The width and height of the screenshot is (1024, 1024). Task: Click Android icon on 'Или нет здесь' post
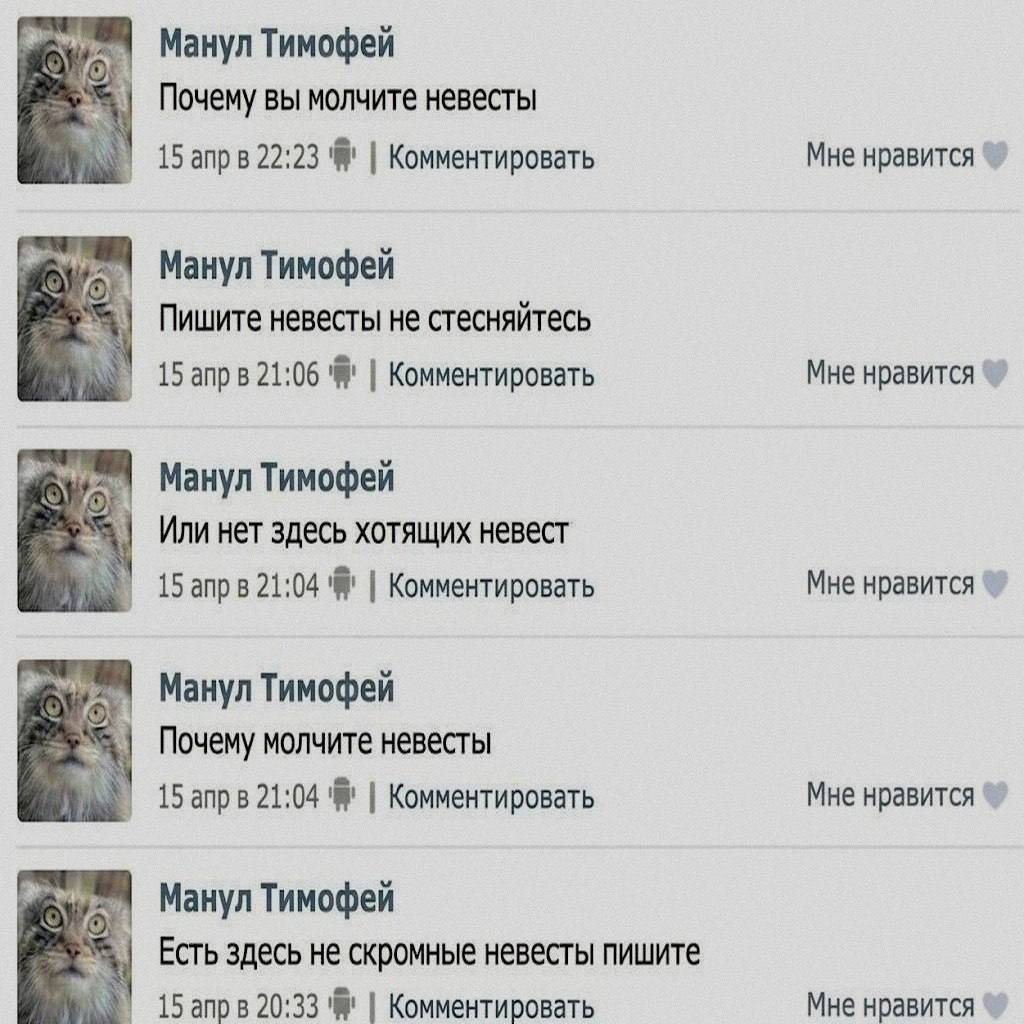tap(342, 583)
